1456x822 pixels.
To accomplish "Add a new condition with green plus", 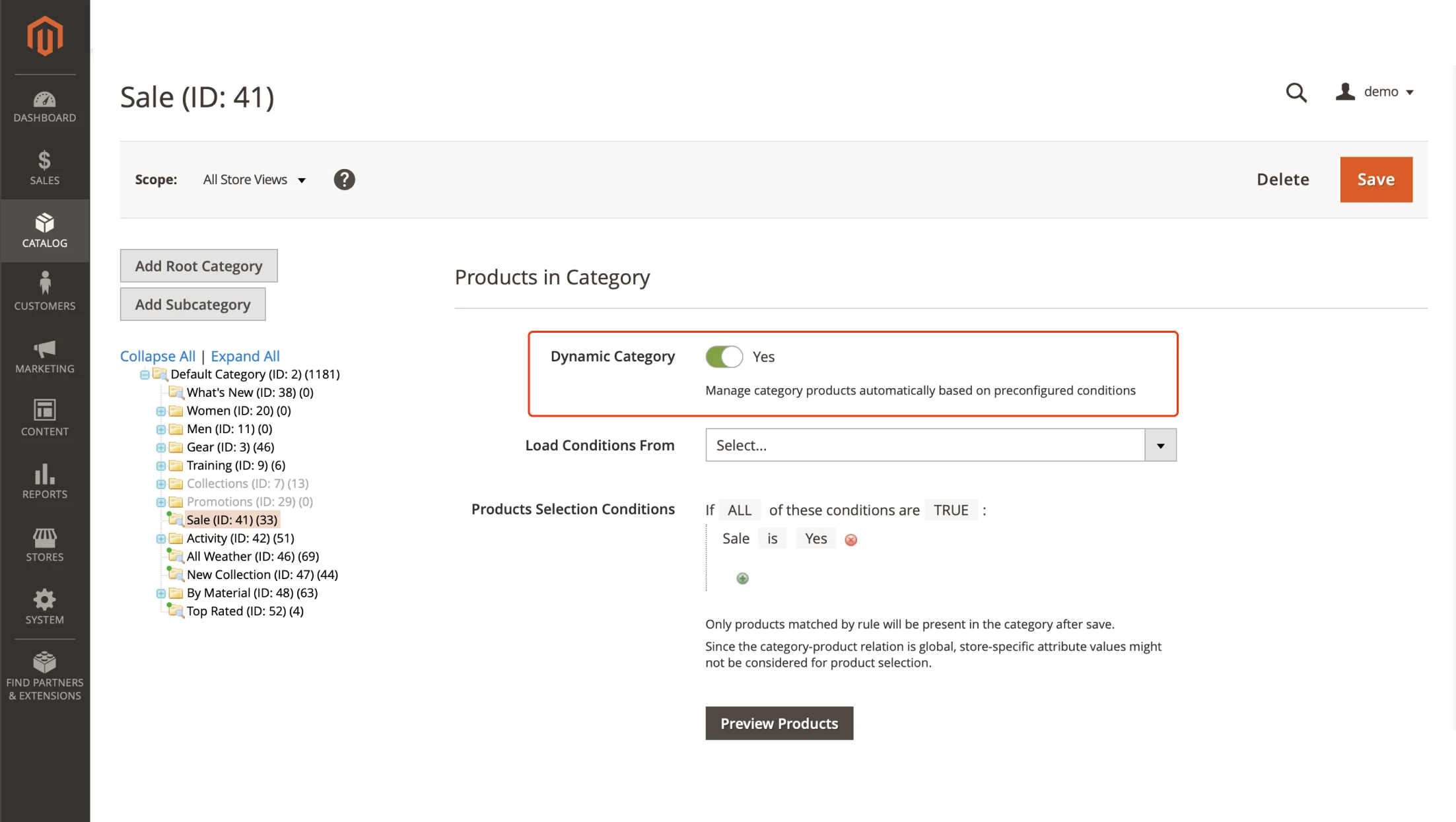I will [742, 578].
